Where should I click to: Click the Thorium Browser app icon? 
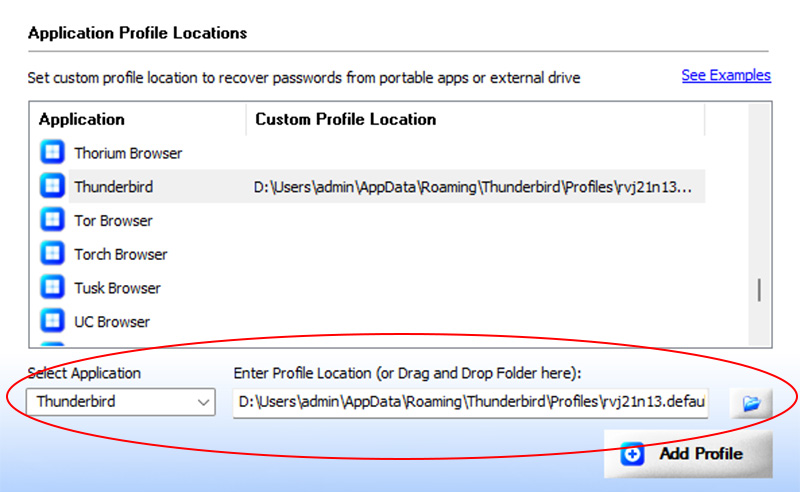click(51, 153)
